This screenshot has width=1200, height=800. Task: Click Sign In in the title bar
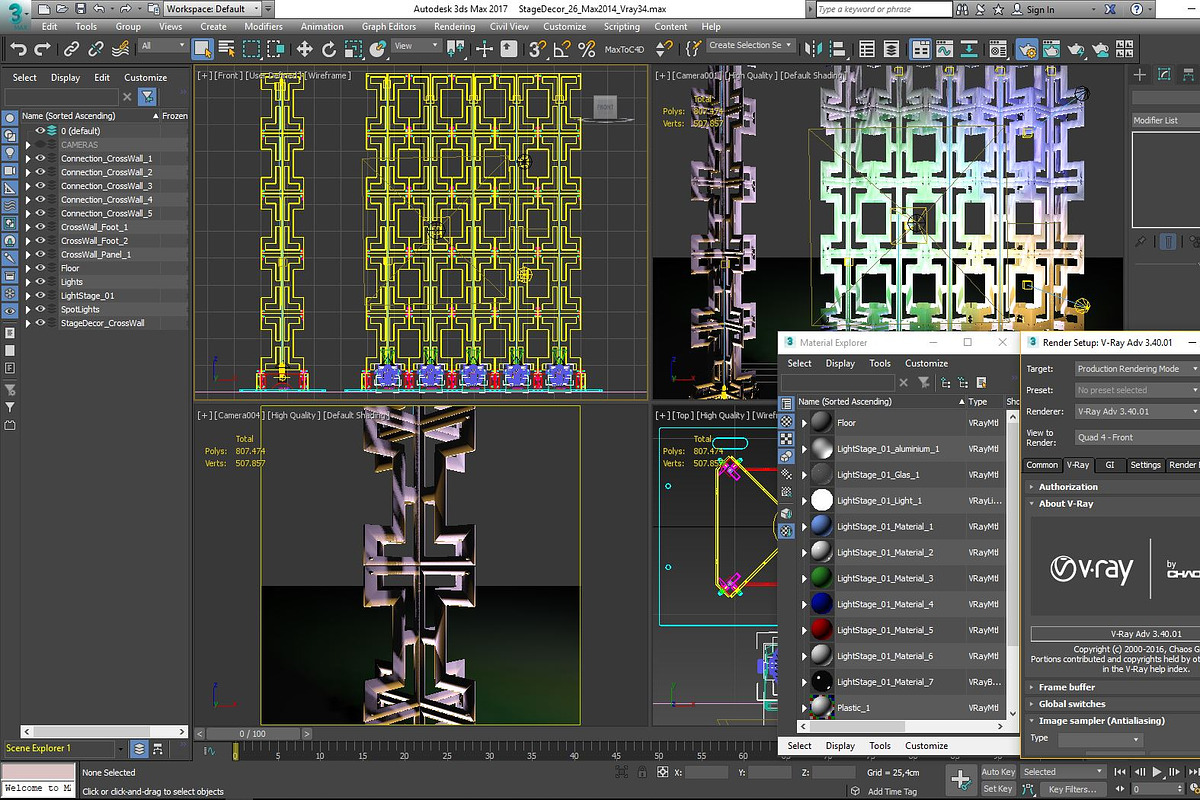(x=1040, y=10)
